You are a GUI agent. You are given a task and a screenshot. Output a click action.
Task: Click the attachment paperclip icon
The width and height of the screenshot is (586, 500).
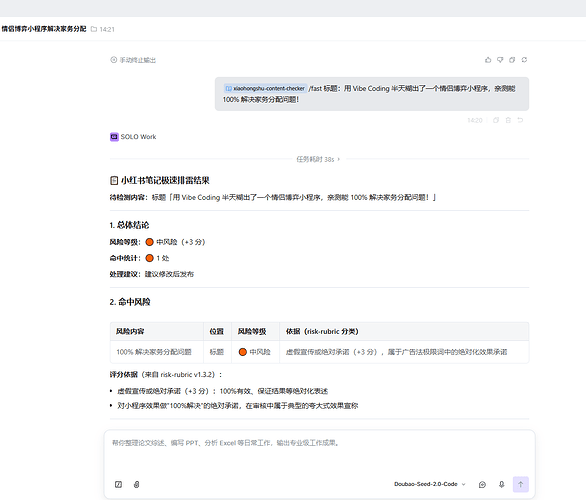(x=136, y=484)
